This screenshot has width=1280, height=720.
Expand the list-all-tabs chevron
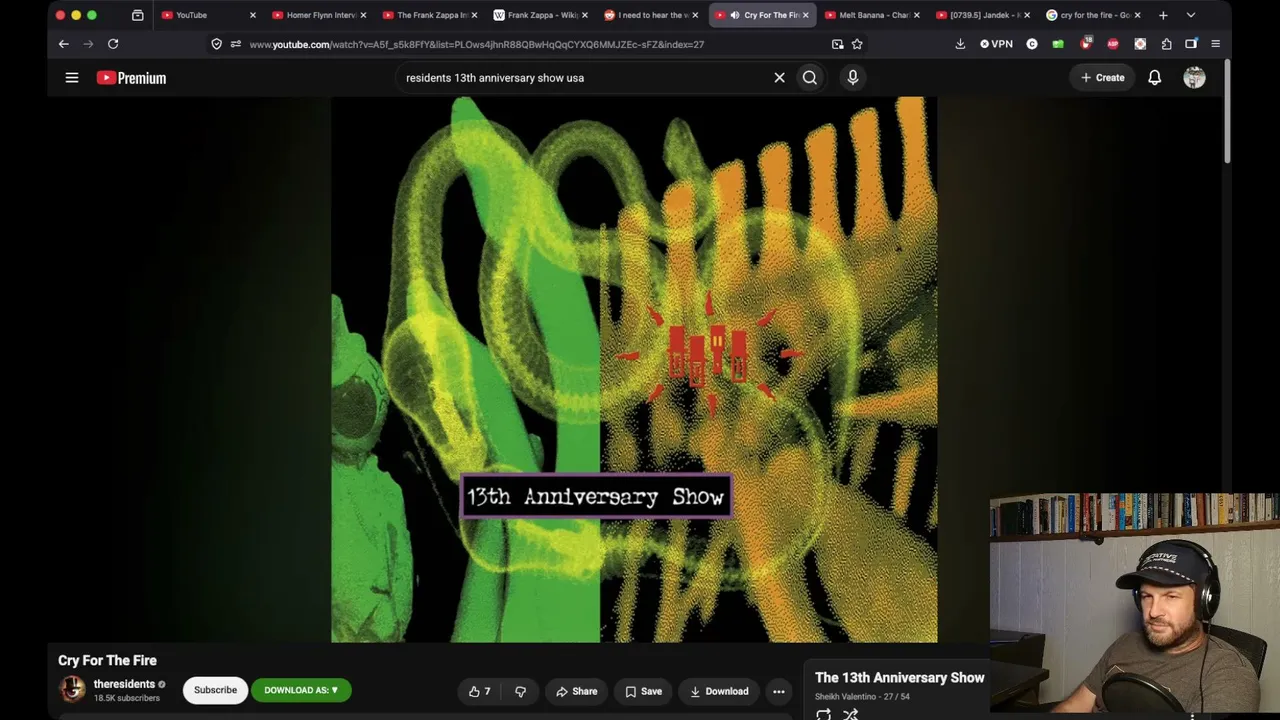[1190, 15]
